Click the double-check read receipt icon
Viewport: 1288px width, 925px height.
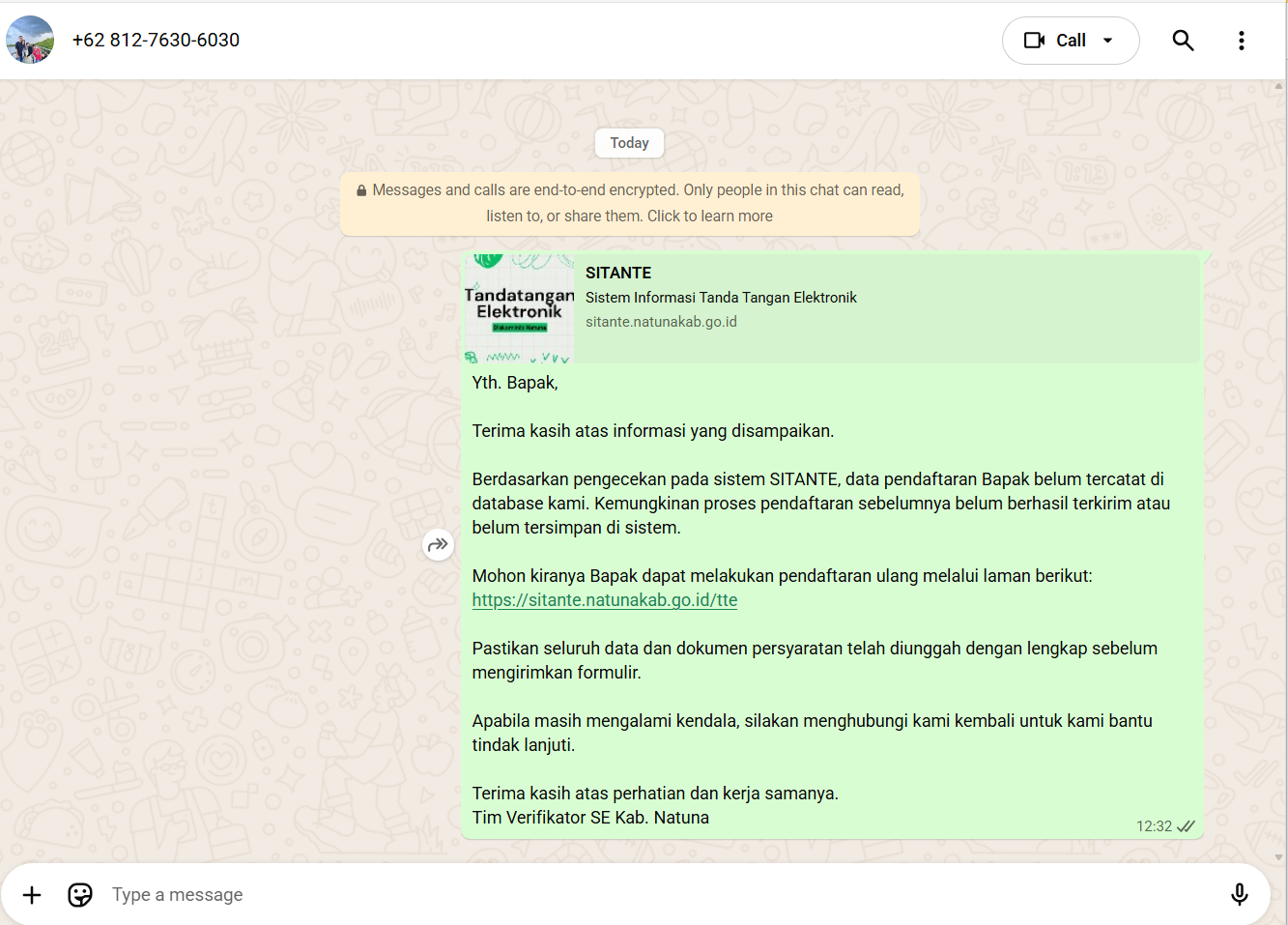[x=1186, y=826]
